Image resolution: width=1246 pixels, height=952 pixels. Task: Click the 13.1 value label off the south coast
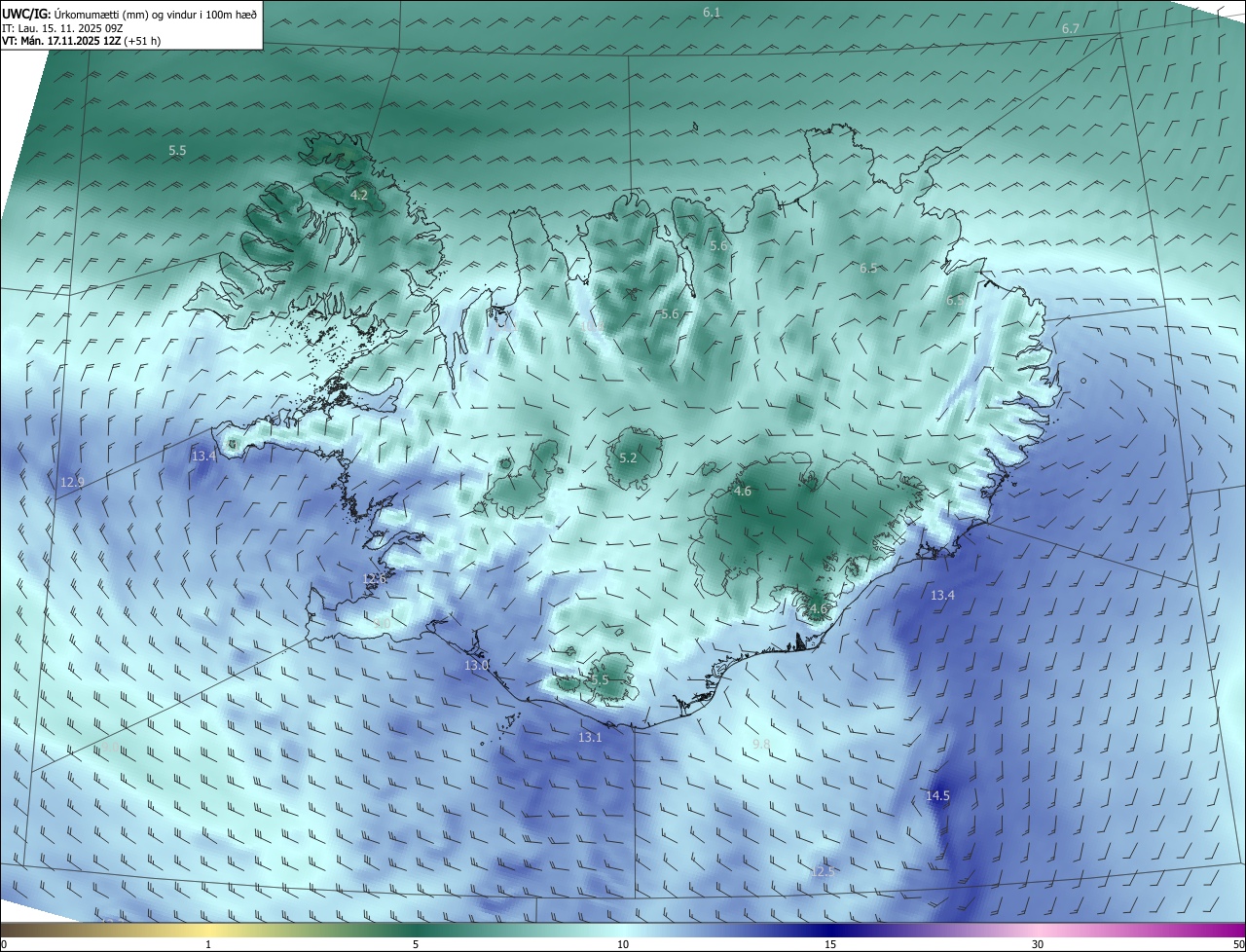[590, 738]
